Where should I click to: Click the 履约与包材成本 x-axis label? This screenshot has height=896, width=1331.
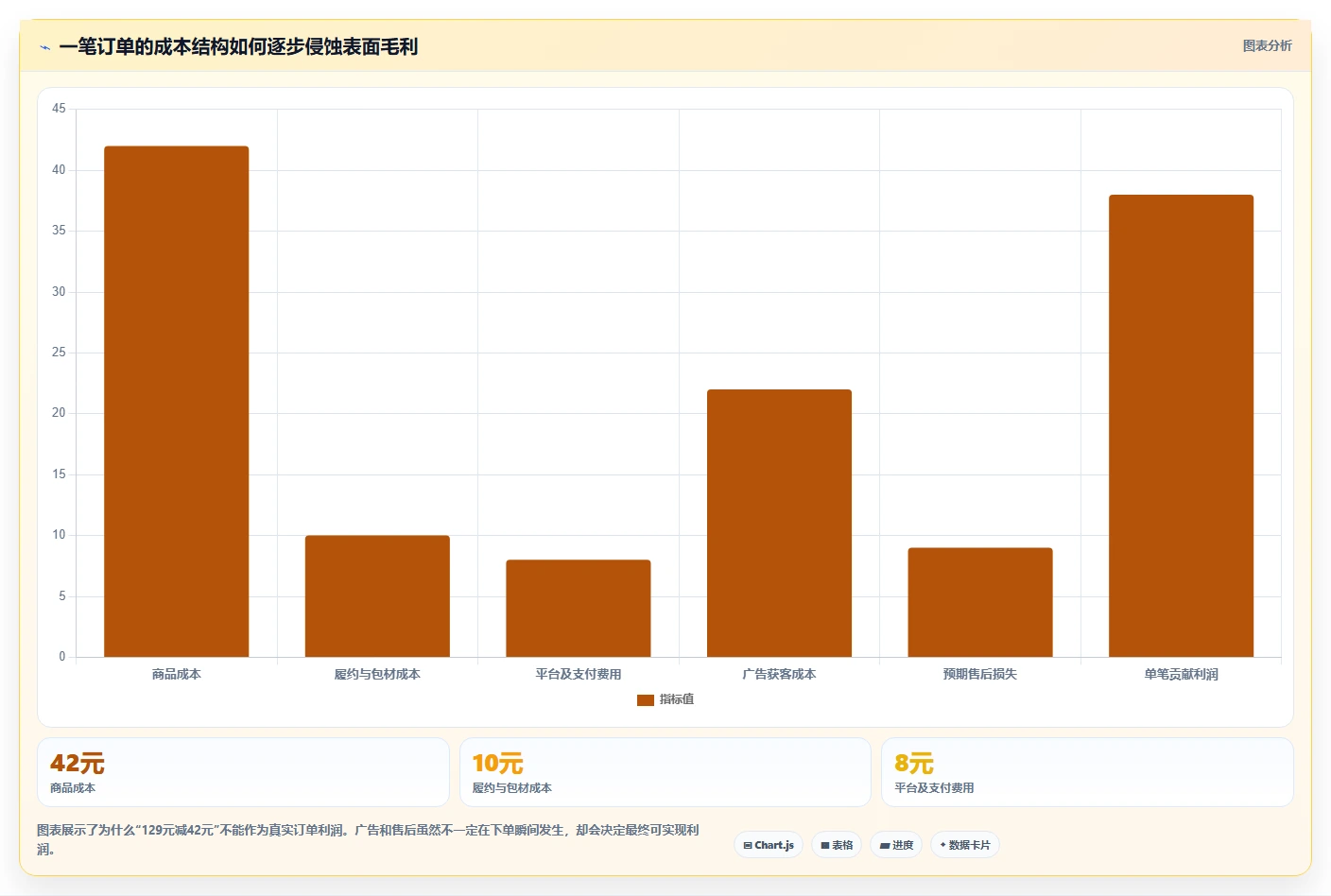tap(377, 674)
